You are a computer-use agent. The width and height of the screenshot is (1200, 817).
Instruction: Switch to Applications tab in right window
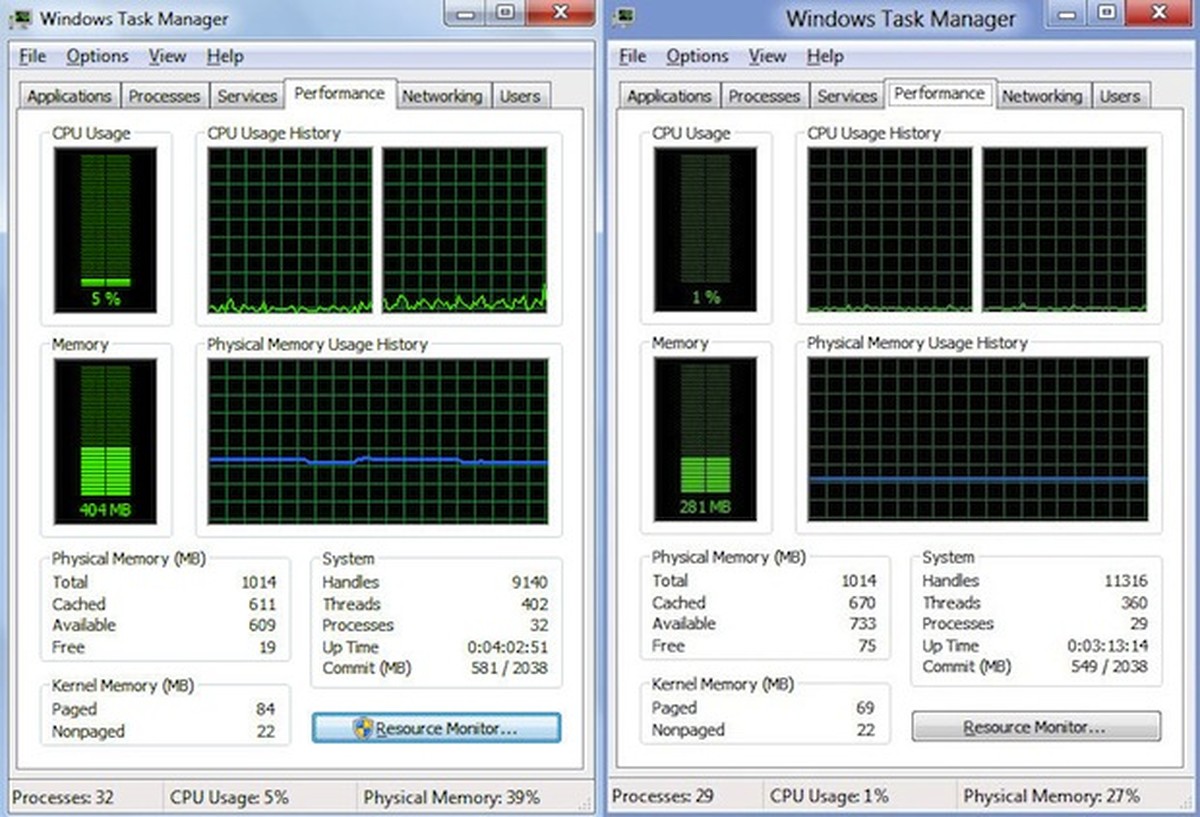click(x=669, y=96)
